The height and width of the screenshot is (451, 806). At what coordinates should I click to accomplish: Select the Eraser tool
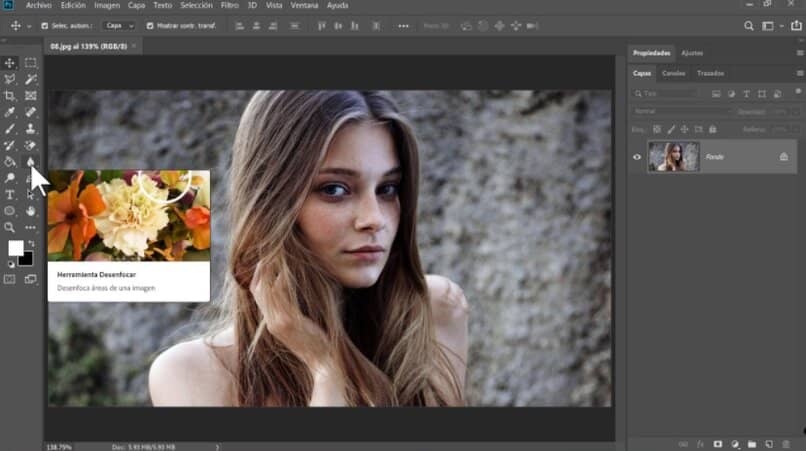[30, 145]
